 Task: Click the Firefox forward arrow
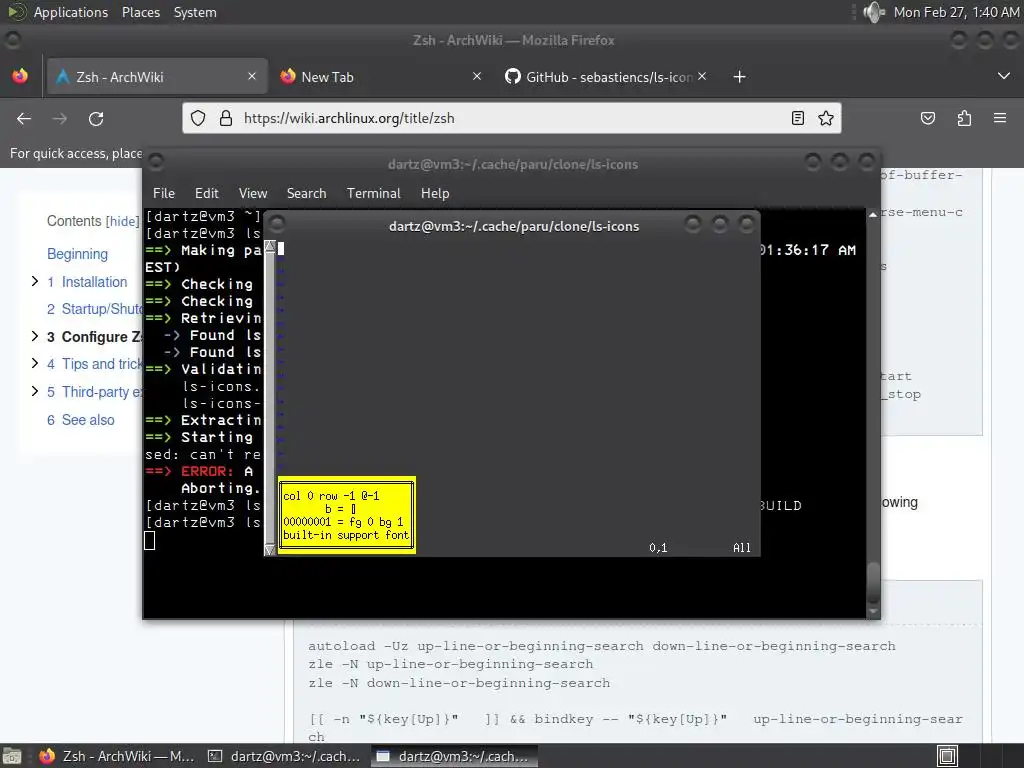[59, 118]
